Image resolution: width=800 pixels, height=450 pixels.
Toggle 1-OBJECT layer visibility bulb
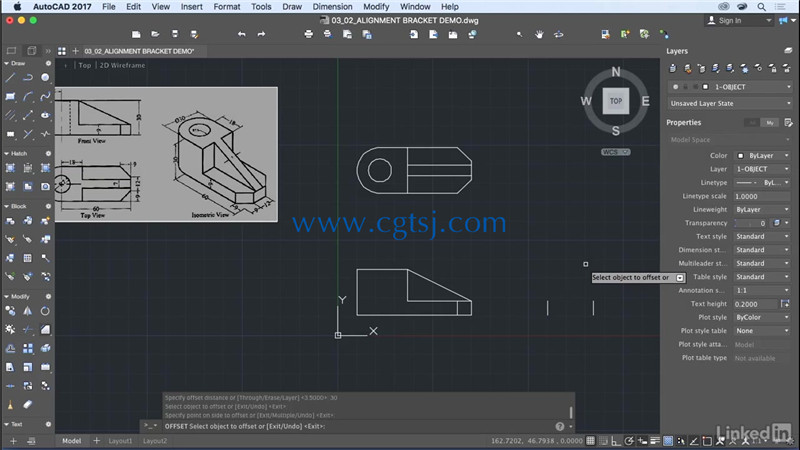point(676,87)
